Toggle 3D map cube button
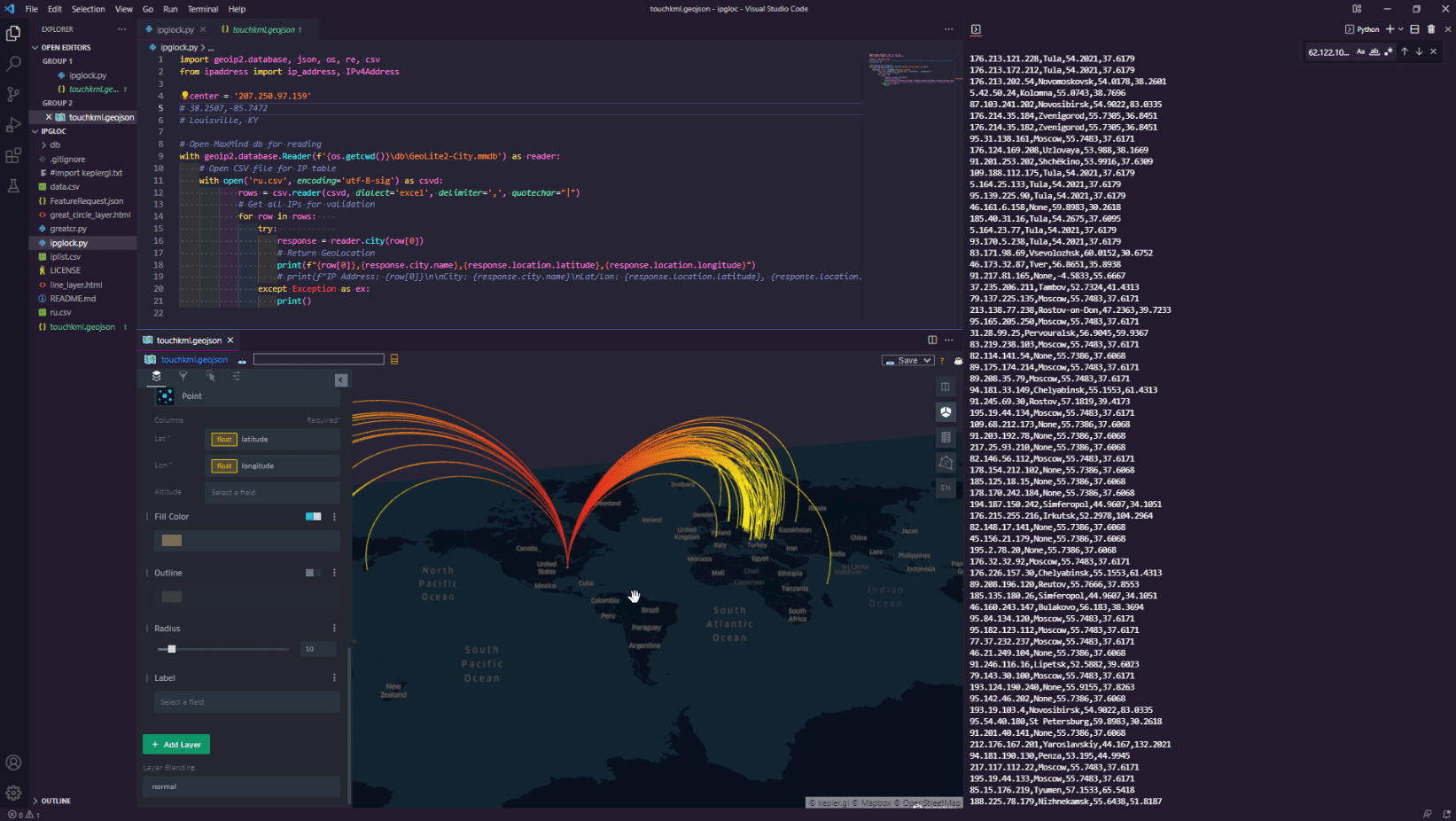1456x821 pixels. click(x=946, y=412)
